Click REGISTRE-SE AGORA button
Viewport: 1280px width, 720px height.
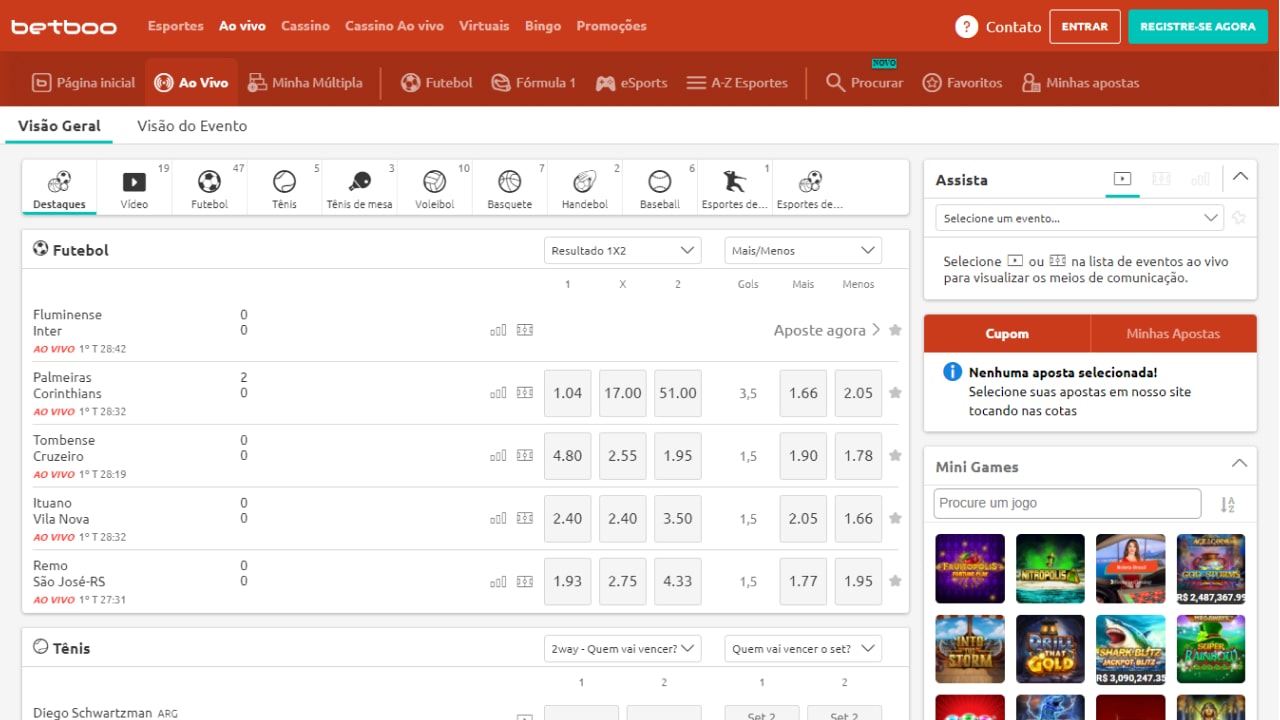(1198, 27)
